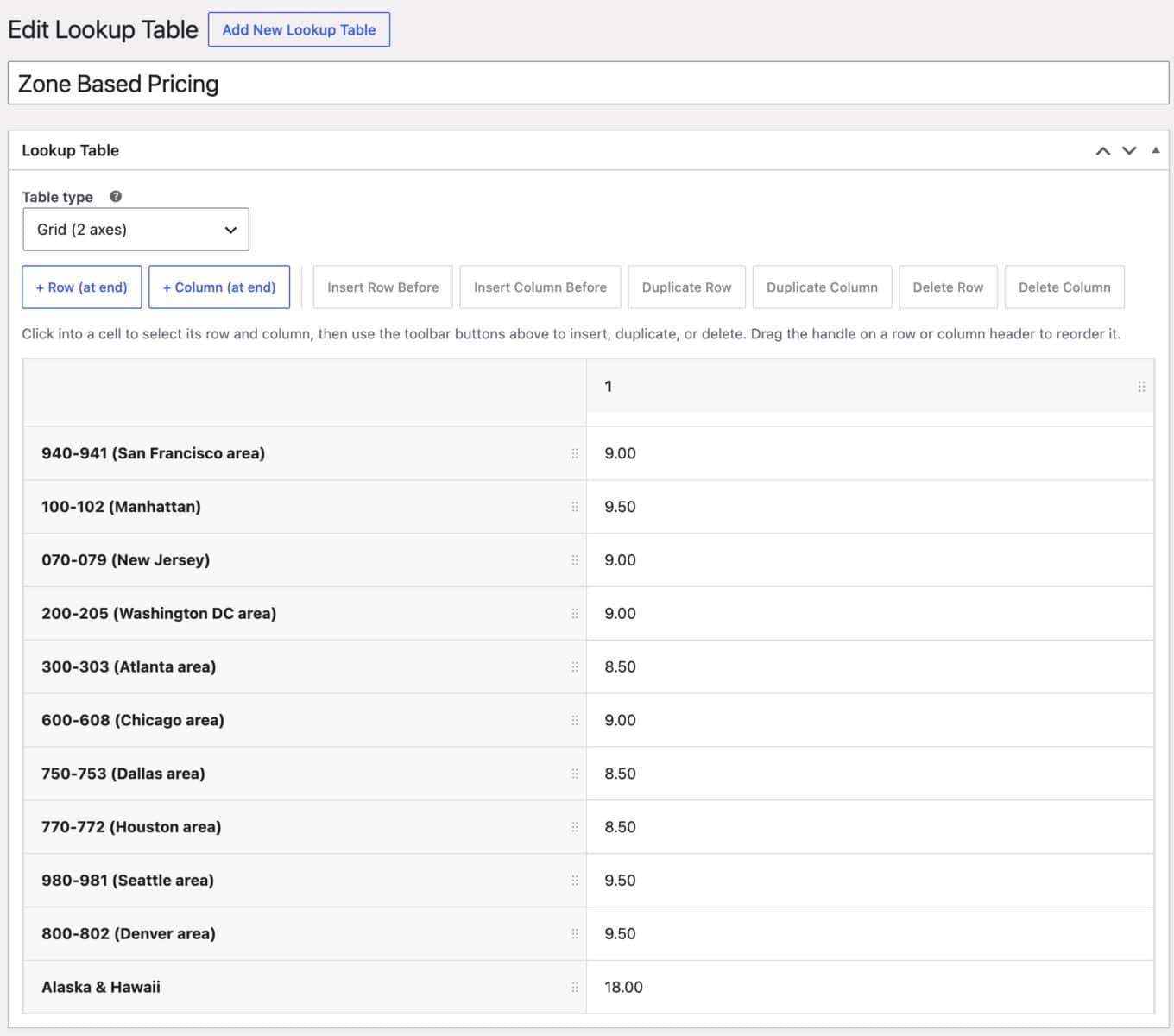The width and height of the screenshot is (1174, 1036).
Task: Open the Table type Grid (2 axes) dropdown
Action: click(x=136, y=230)
